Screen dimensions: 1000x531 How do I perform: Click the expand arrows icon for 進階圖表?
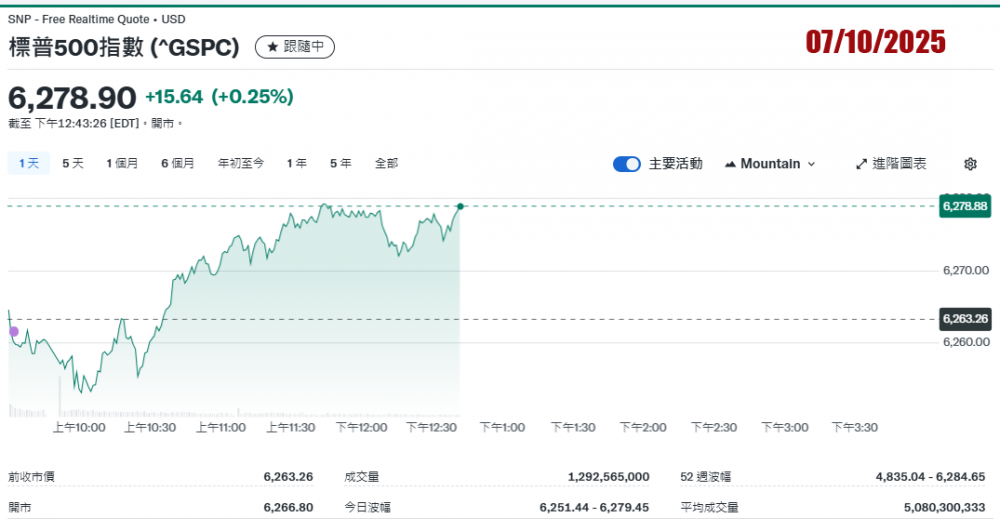(861, 164)
